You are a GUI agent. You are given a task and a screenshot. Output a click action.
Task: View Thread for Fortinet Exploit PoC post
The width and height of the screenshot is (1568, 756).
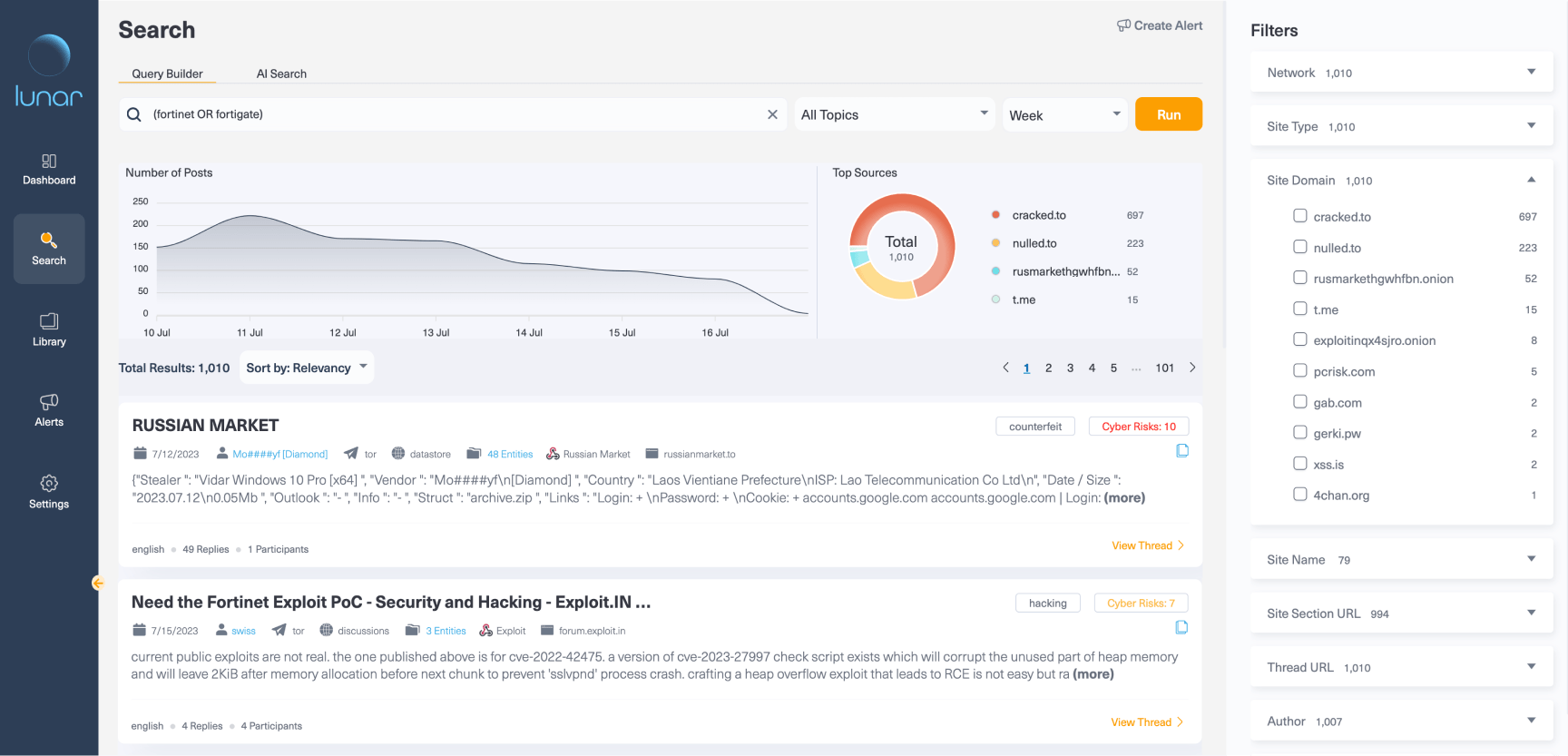(1147, 722)
